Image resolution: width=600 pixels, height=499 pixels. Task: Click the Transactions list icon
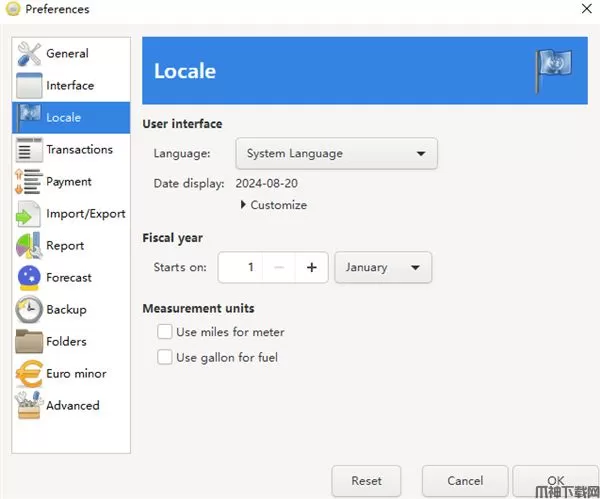click(29, 150)
